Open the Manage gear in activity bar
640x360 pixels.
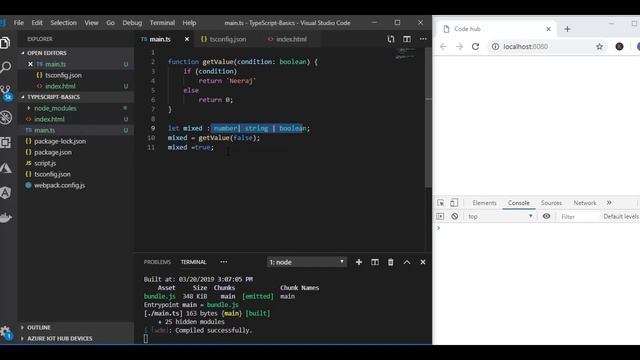coord(6,333)
